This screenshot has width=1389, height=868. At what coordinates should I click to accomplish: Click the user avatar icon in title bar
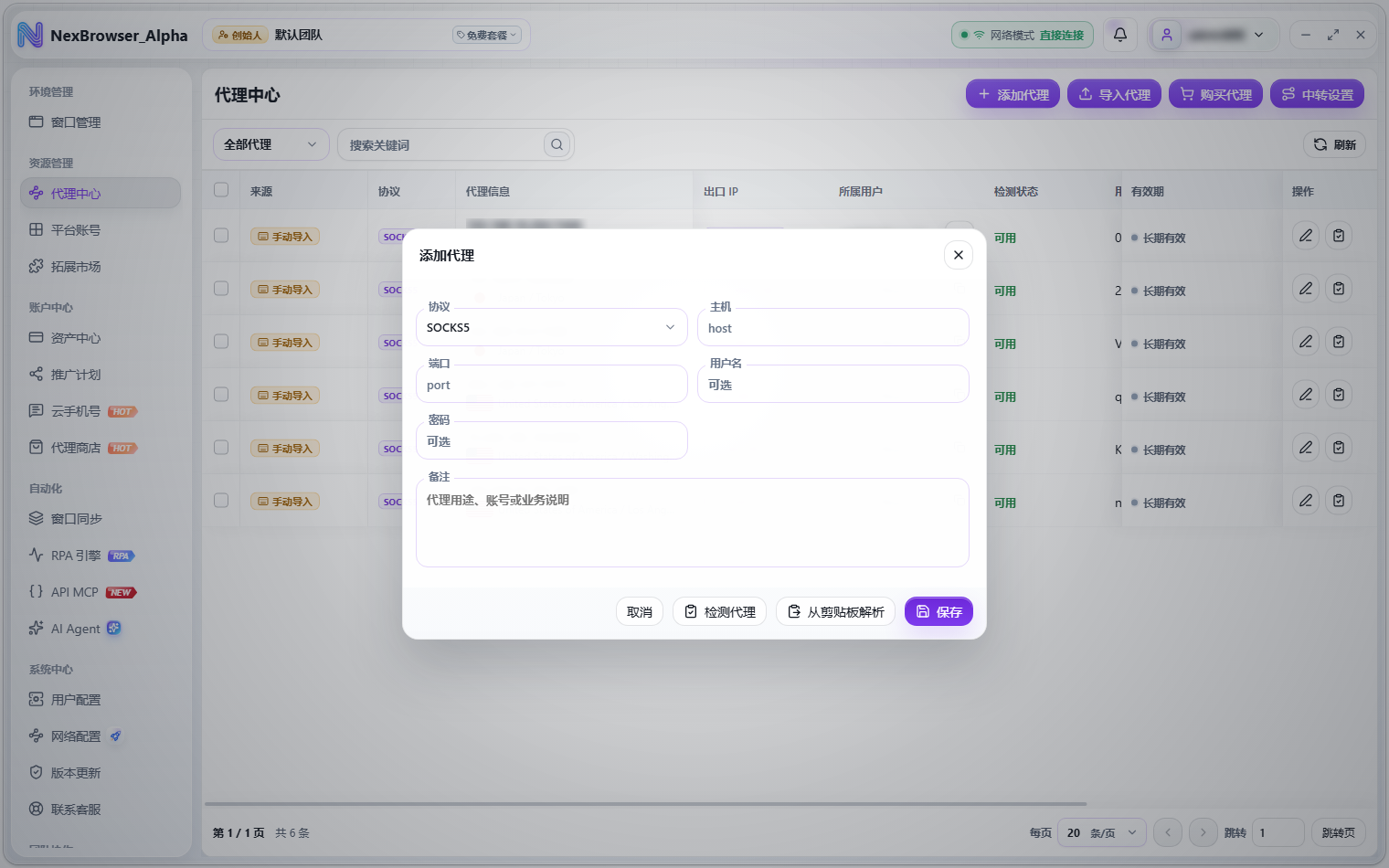pos(1166,35)
